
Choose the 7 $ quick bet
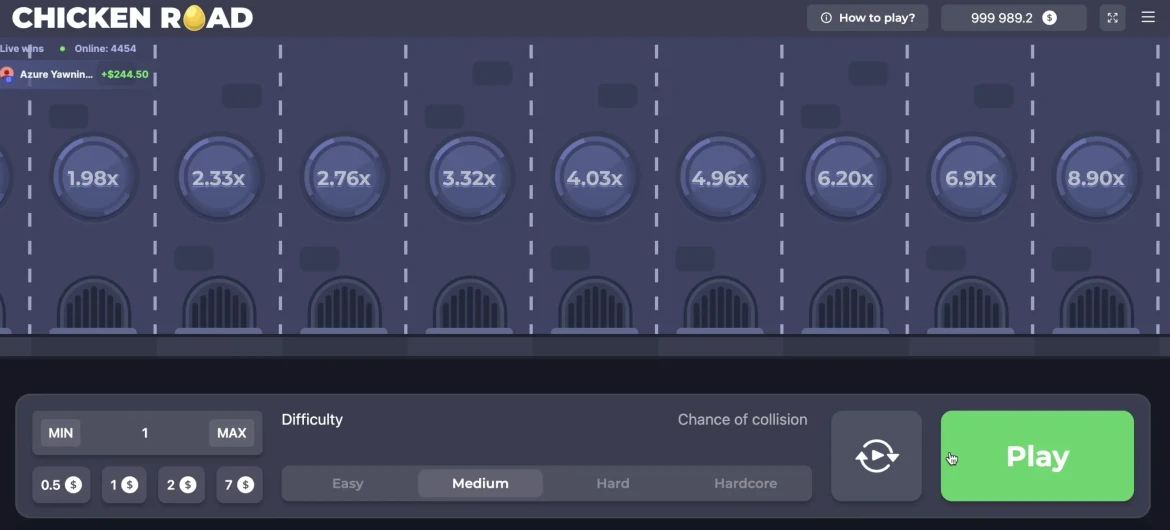tap(239, 485)
